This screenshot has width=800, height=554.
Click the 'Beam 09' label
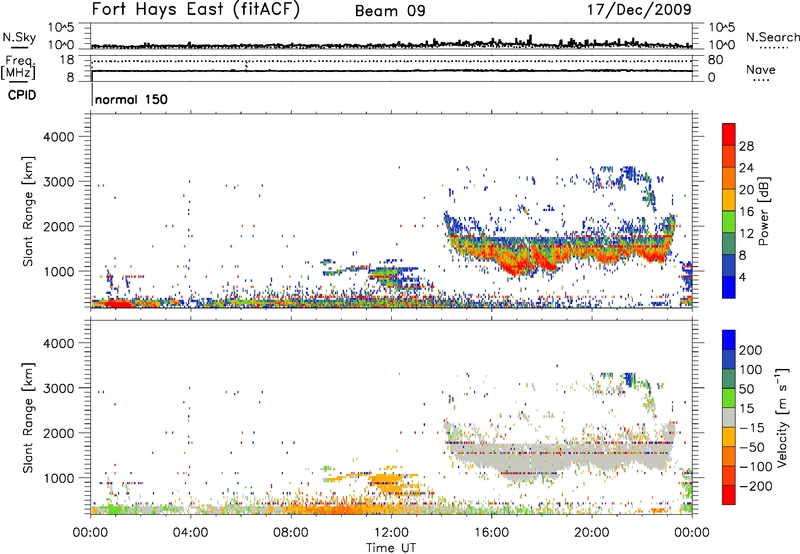[x=390, y=11]
